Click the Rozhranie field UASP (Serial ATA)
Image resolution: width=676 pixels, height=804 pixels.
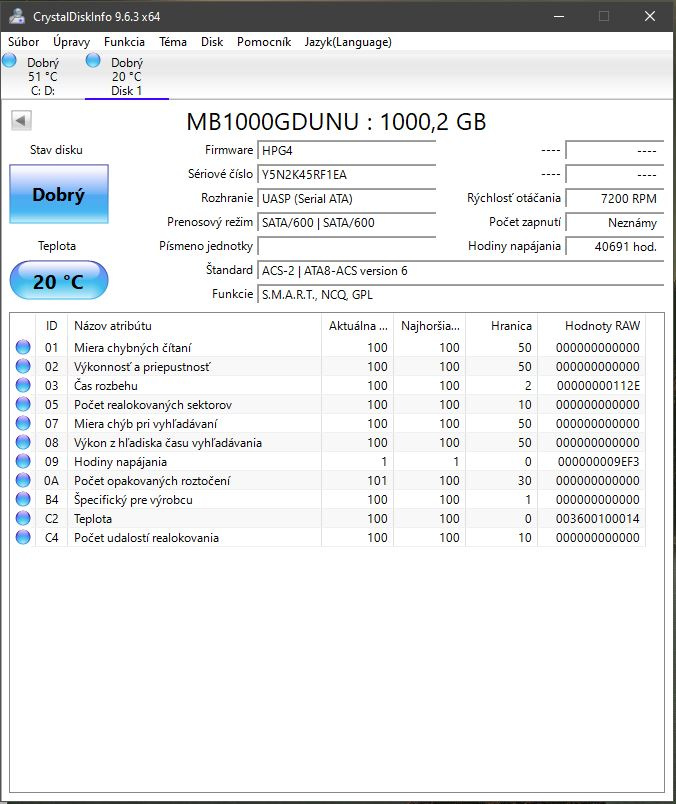[346, 198]
